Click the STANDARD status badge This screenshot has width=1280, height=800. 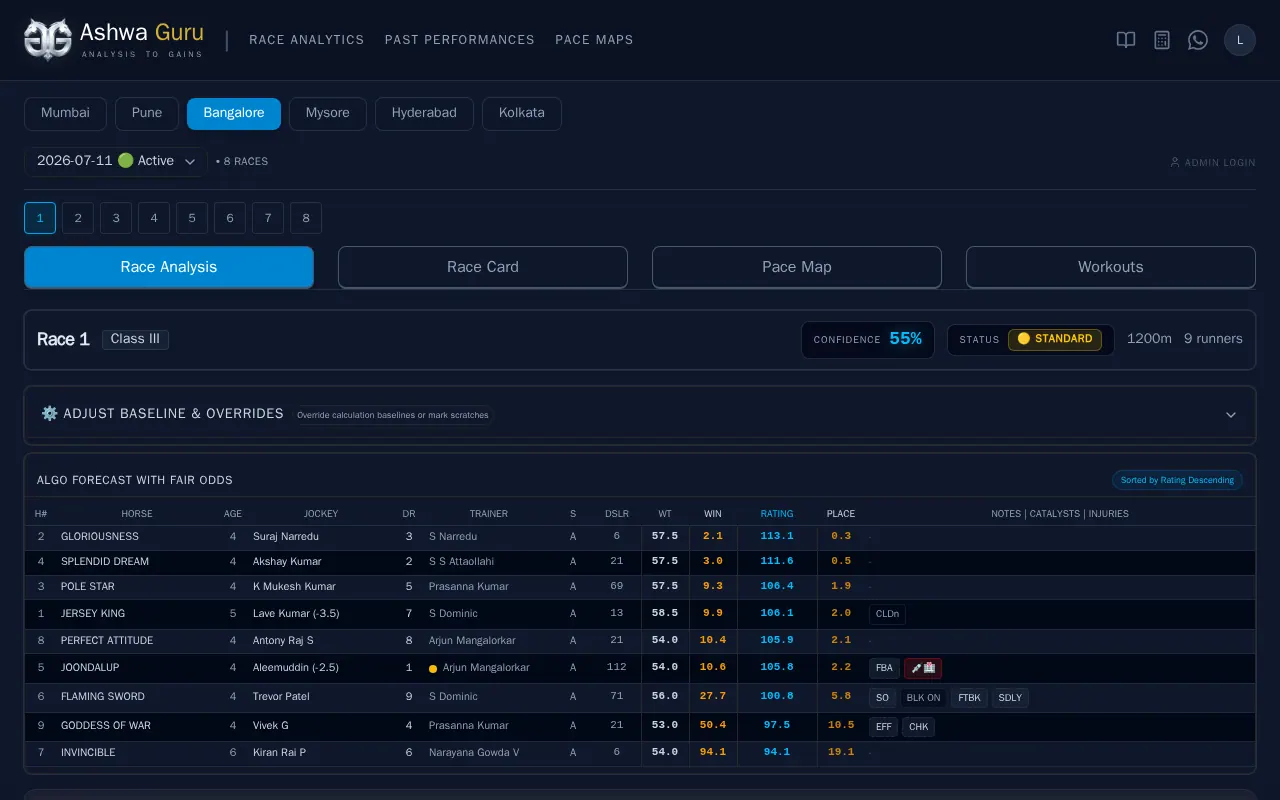(x=1055, y=339)
